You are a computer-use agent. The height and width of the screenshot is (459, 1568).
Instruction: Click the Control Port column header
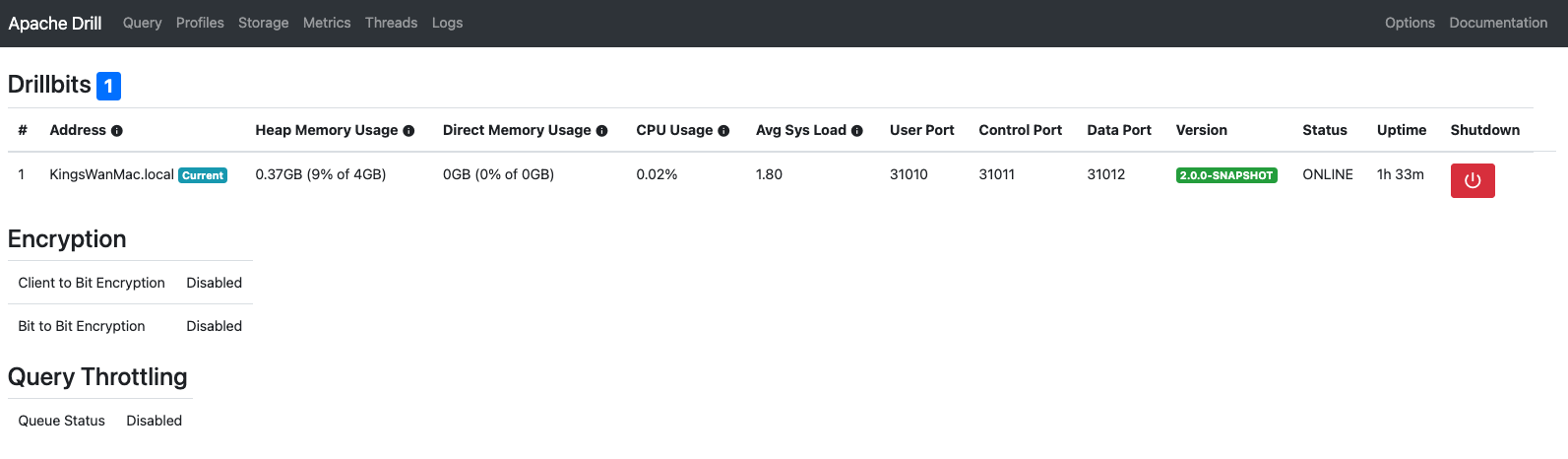[x=1021, y=130]
